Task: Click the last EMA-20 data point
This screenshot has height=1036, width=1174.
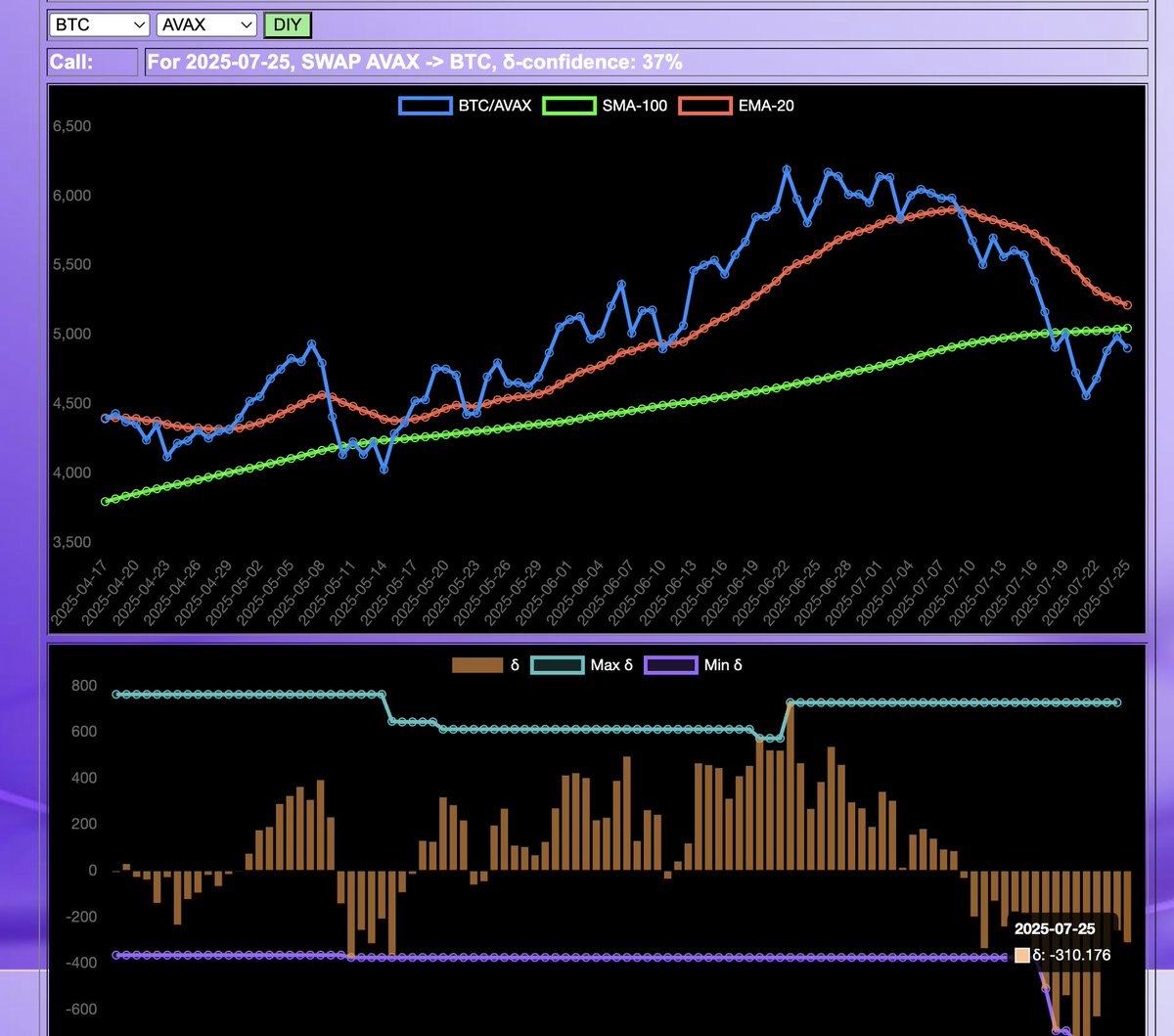Action: pos(1127,305)
